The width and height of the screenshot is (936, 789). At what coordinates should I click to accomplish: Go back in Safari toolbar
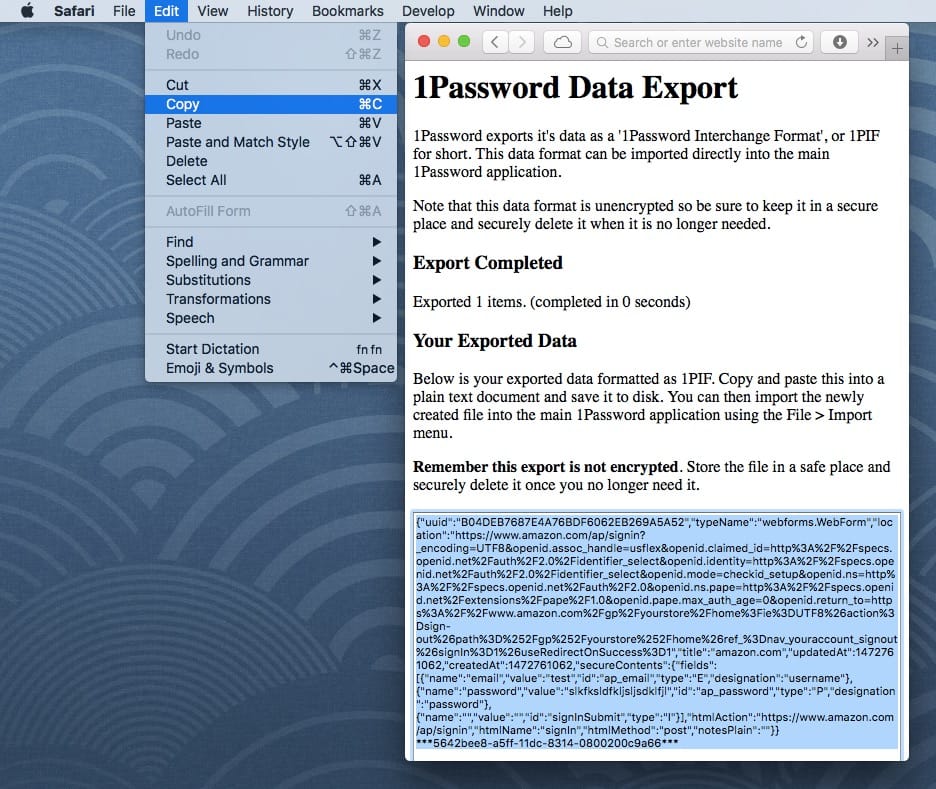click(495, 42)
